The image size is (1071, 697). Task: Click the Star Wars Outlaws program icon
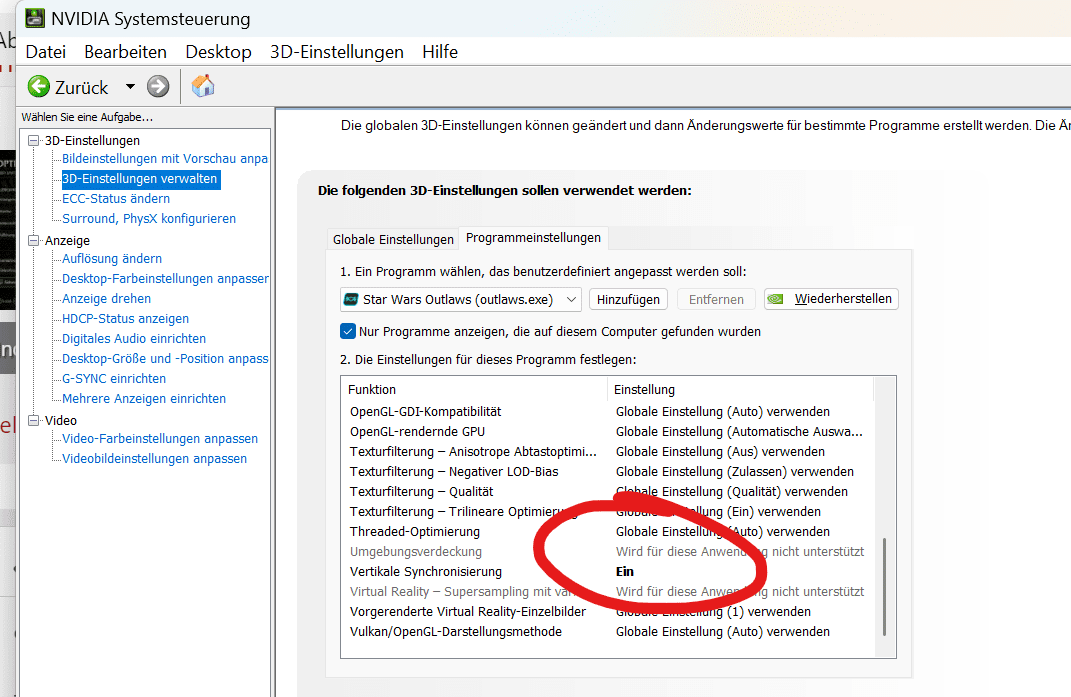[351, 299]
